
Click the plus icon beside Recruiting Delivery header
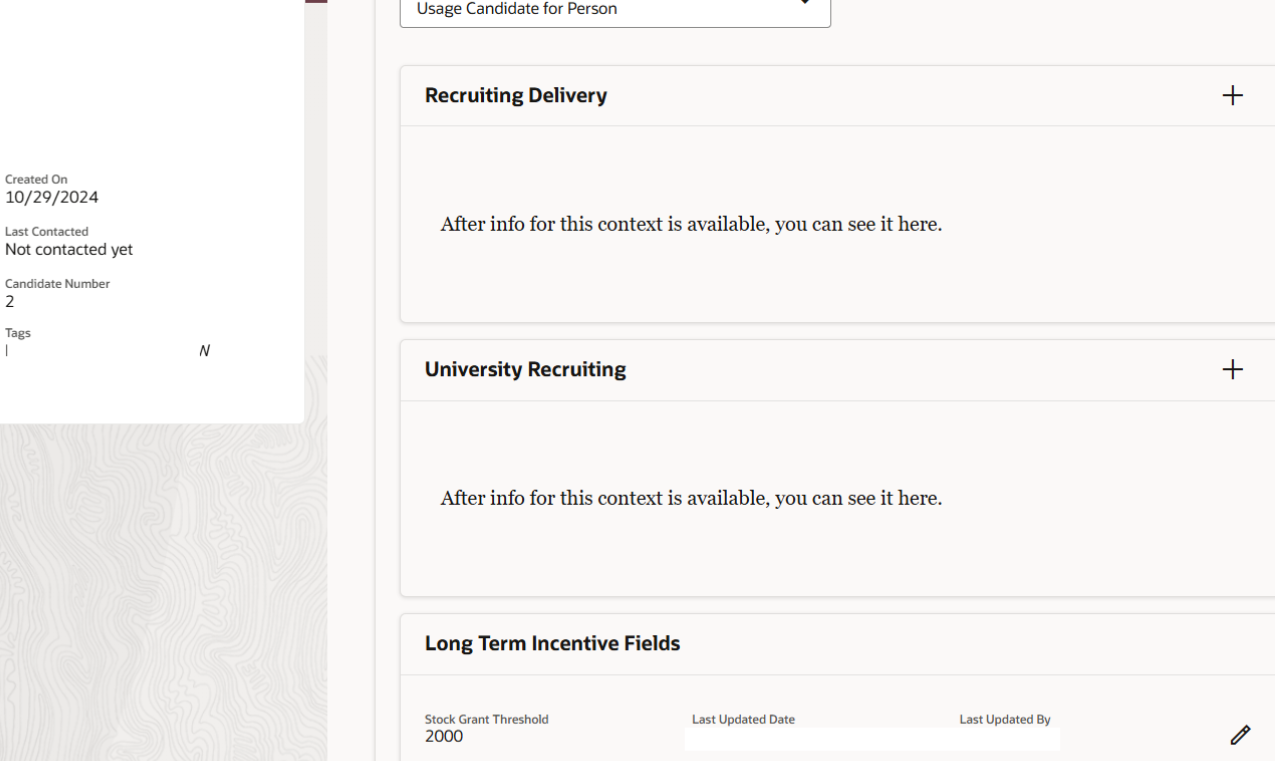1233,95
